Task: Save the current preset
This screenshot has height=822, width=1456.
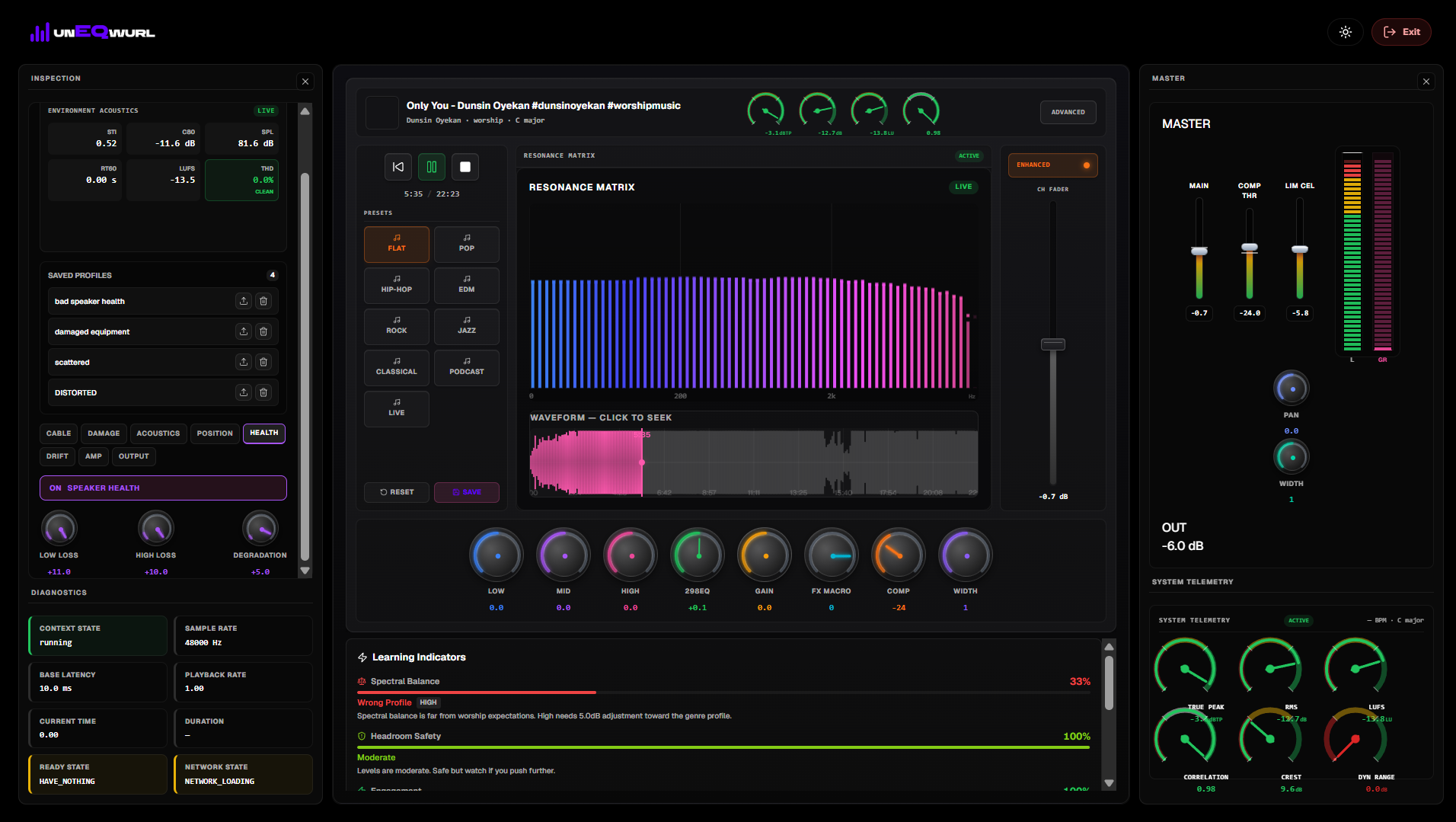Action: tap(467, 492)
